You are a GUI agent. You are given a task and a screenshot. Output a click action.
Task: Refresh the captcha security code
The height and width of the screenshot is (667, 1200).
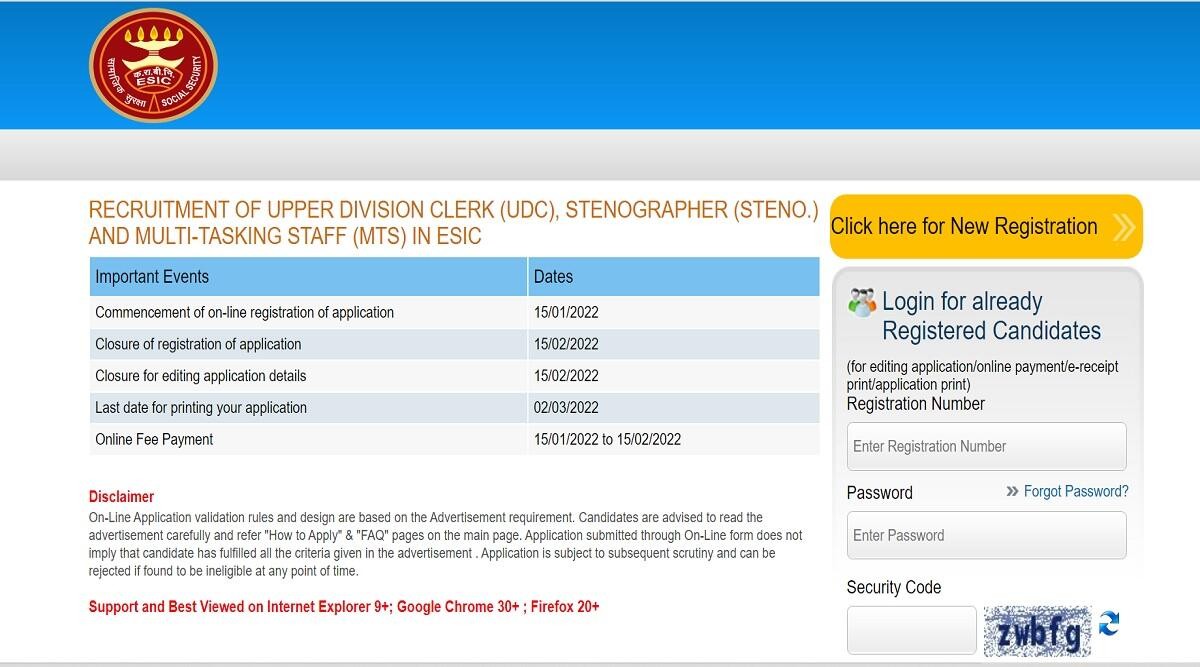tap(1109, 625)
